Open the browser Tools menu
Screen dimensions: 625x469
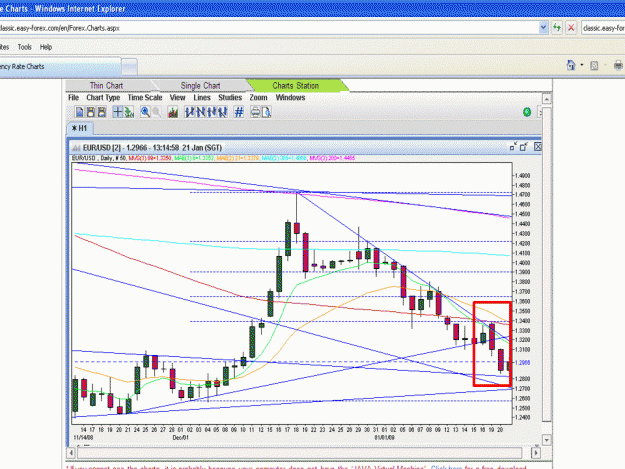point(24,47)
